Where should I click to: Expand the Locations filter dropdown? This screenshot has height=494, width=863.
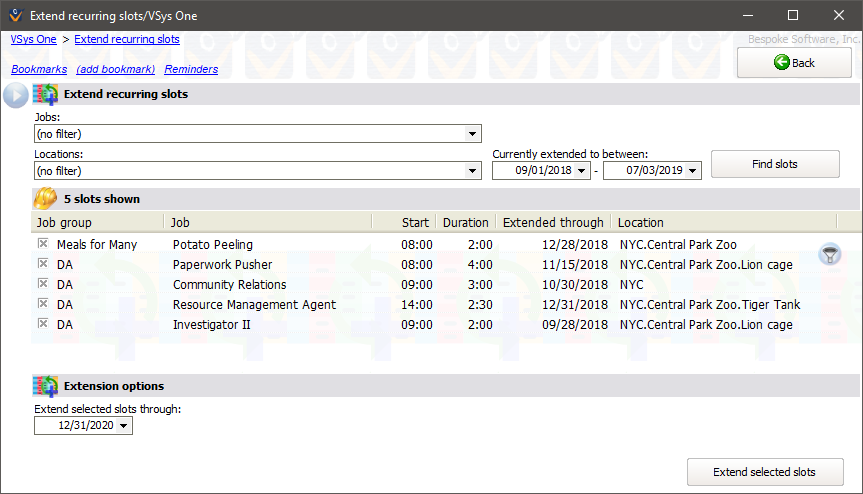(472, 171)
